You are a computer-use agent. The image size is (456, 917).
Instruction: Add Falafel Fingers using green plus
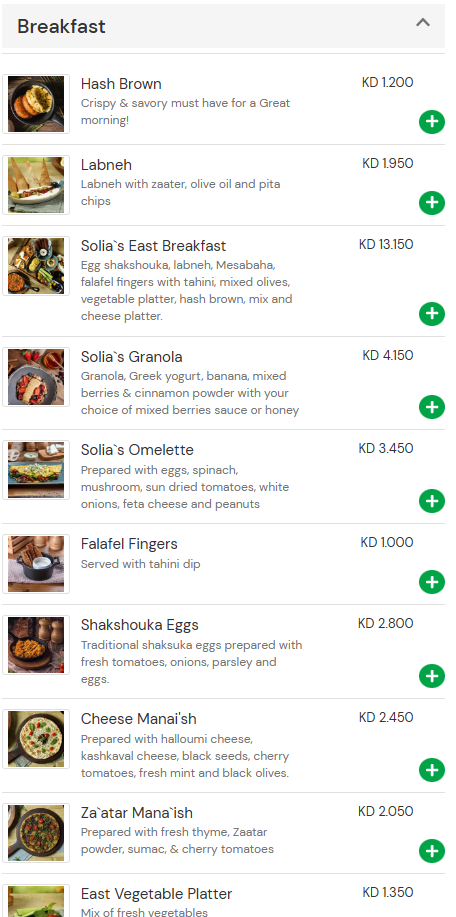tap(431, 582)
